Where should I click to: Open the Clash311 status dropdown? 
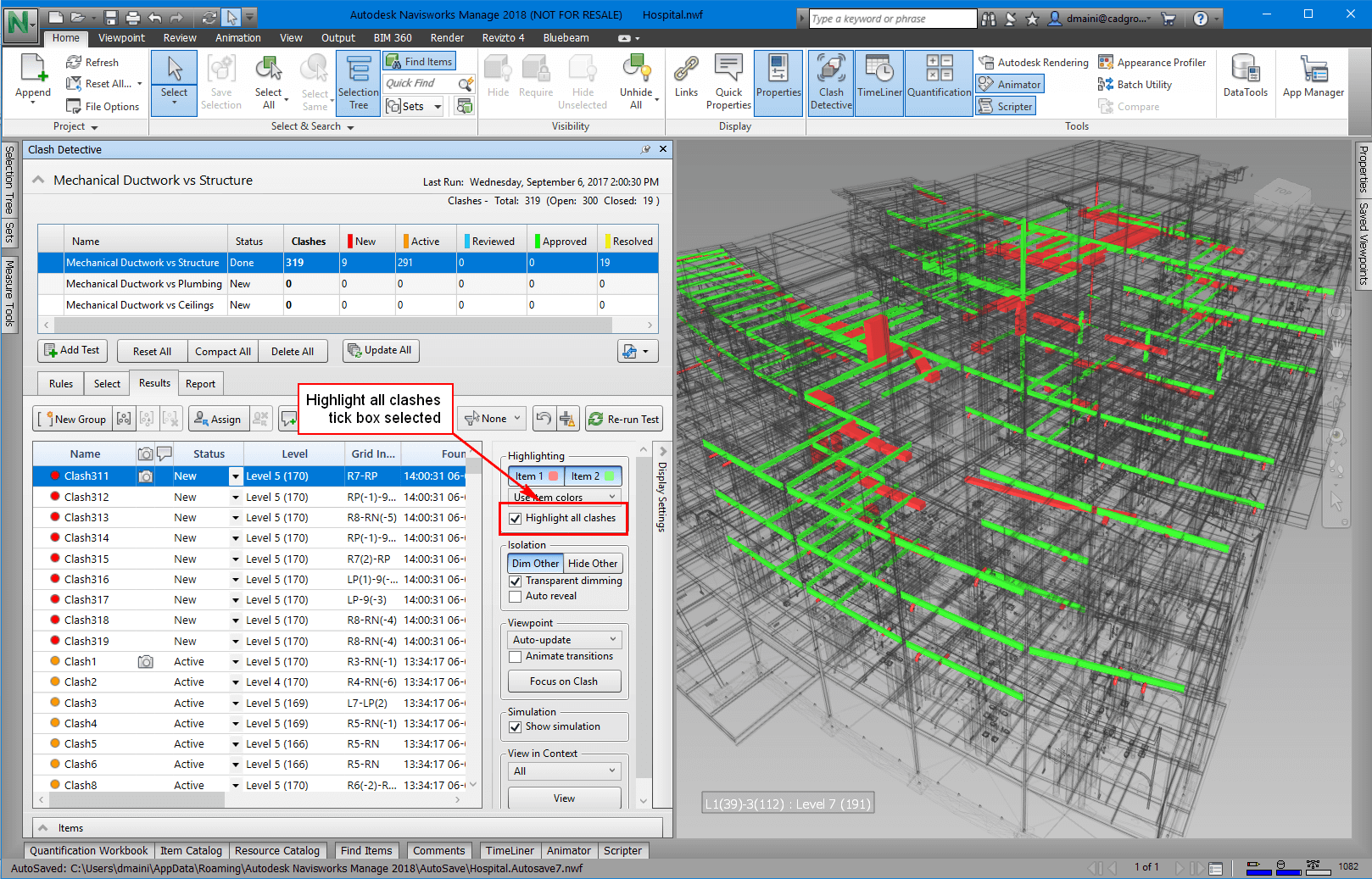tap(236, 477)
